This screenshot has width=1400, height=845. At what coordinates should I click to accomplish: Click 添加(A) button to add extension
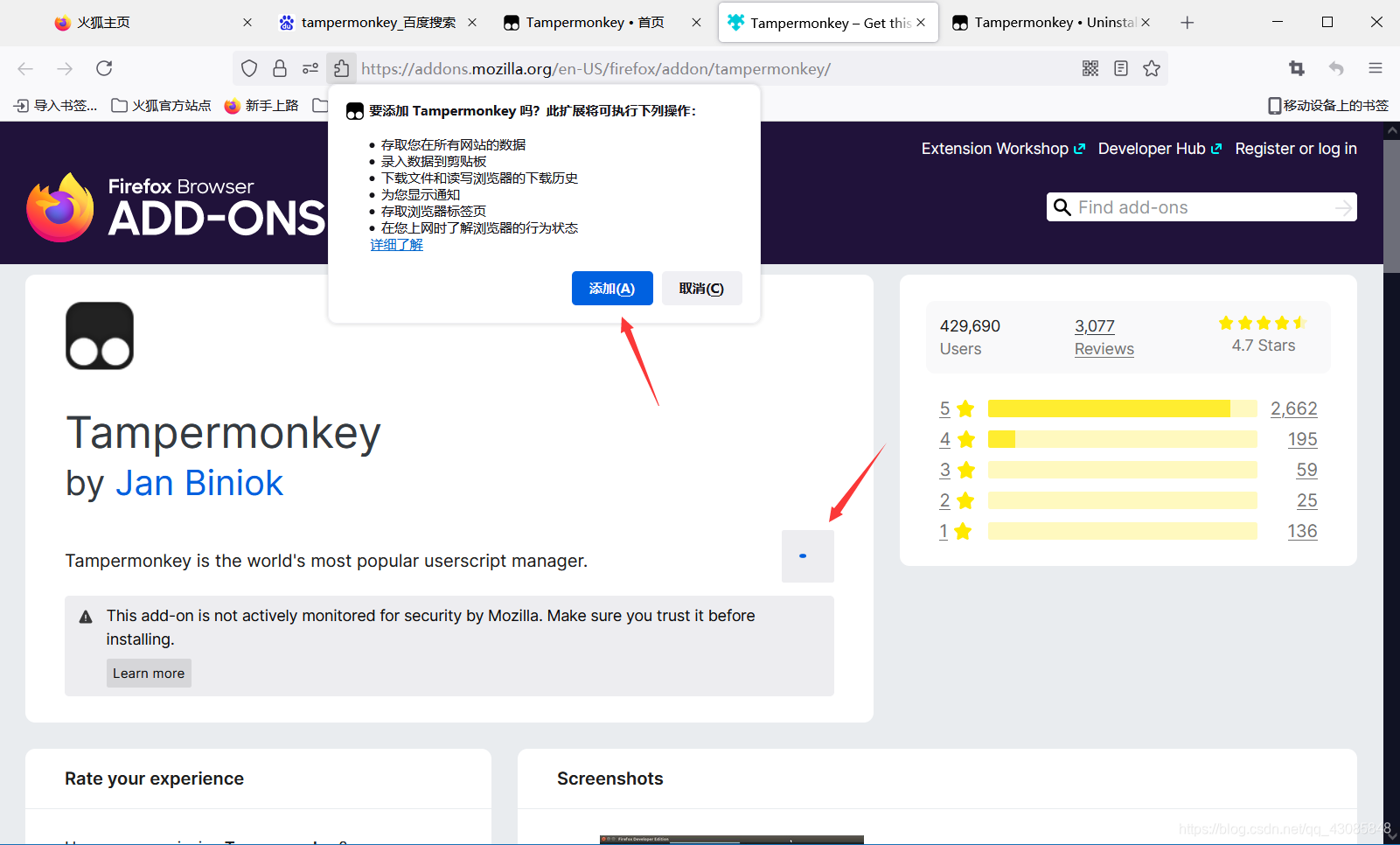612,289
